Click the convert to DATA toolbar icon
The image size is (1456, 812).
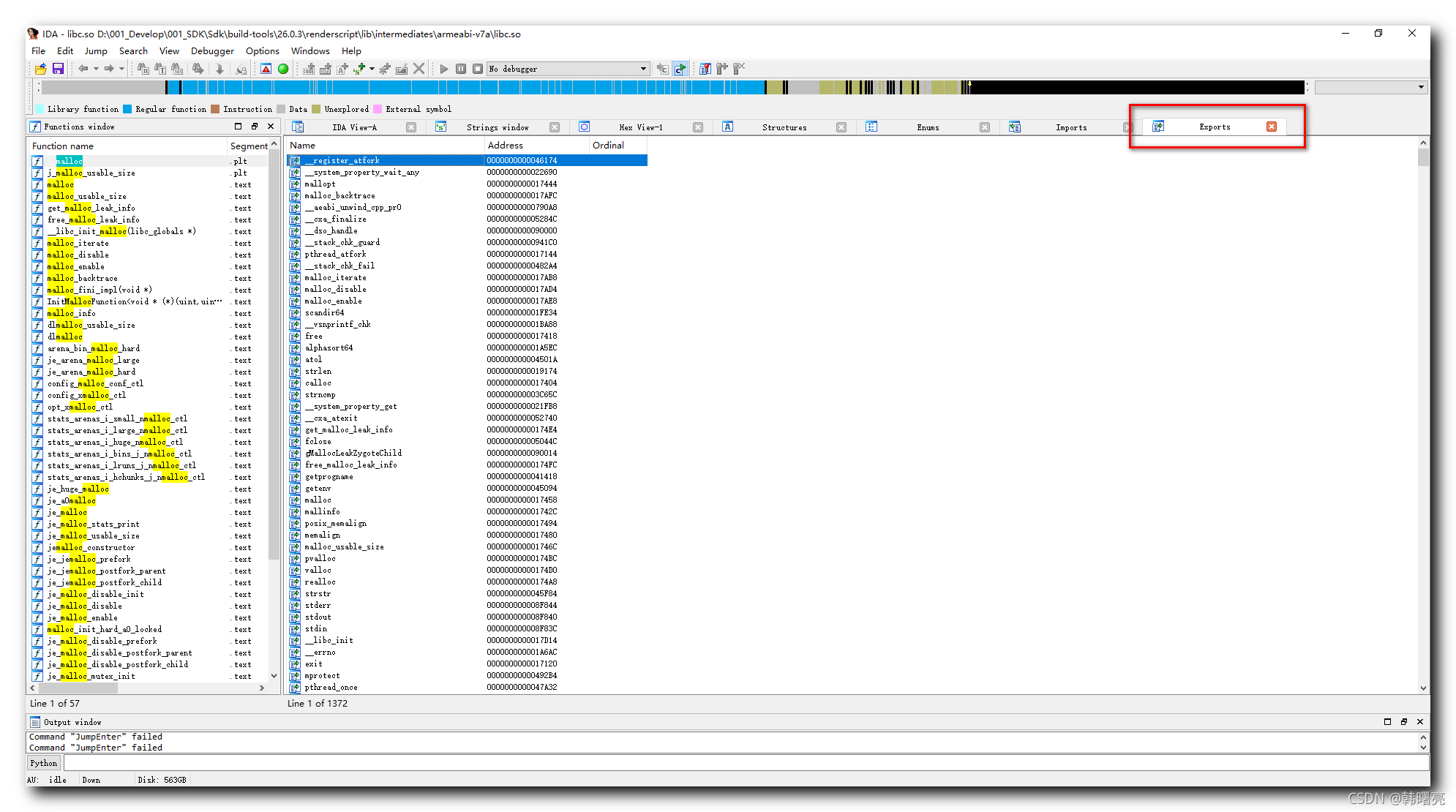coord(326,69)
